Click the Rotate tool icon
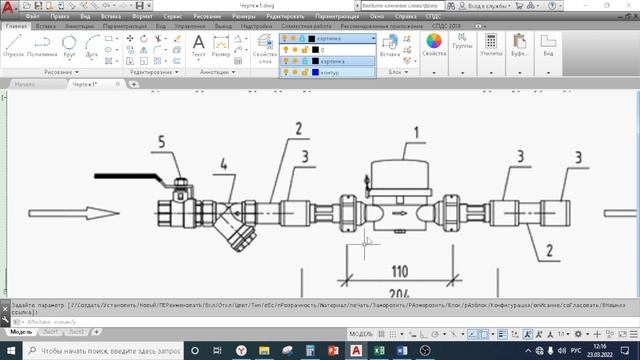Image resolution: width=640 pixels, height=360 pixels. [x=144, y=38]
